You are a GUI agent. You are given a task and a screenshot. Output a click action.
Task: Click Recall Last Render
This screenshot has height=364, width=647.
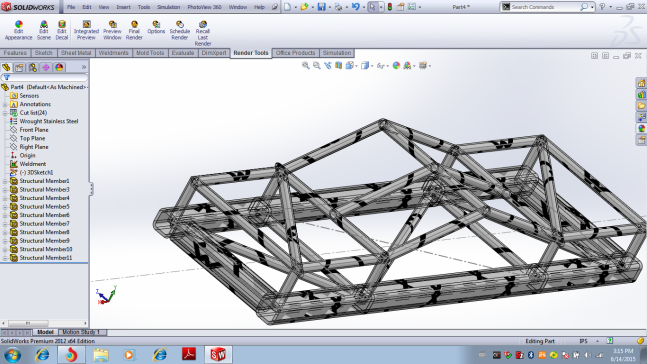pos(203,33)
